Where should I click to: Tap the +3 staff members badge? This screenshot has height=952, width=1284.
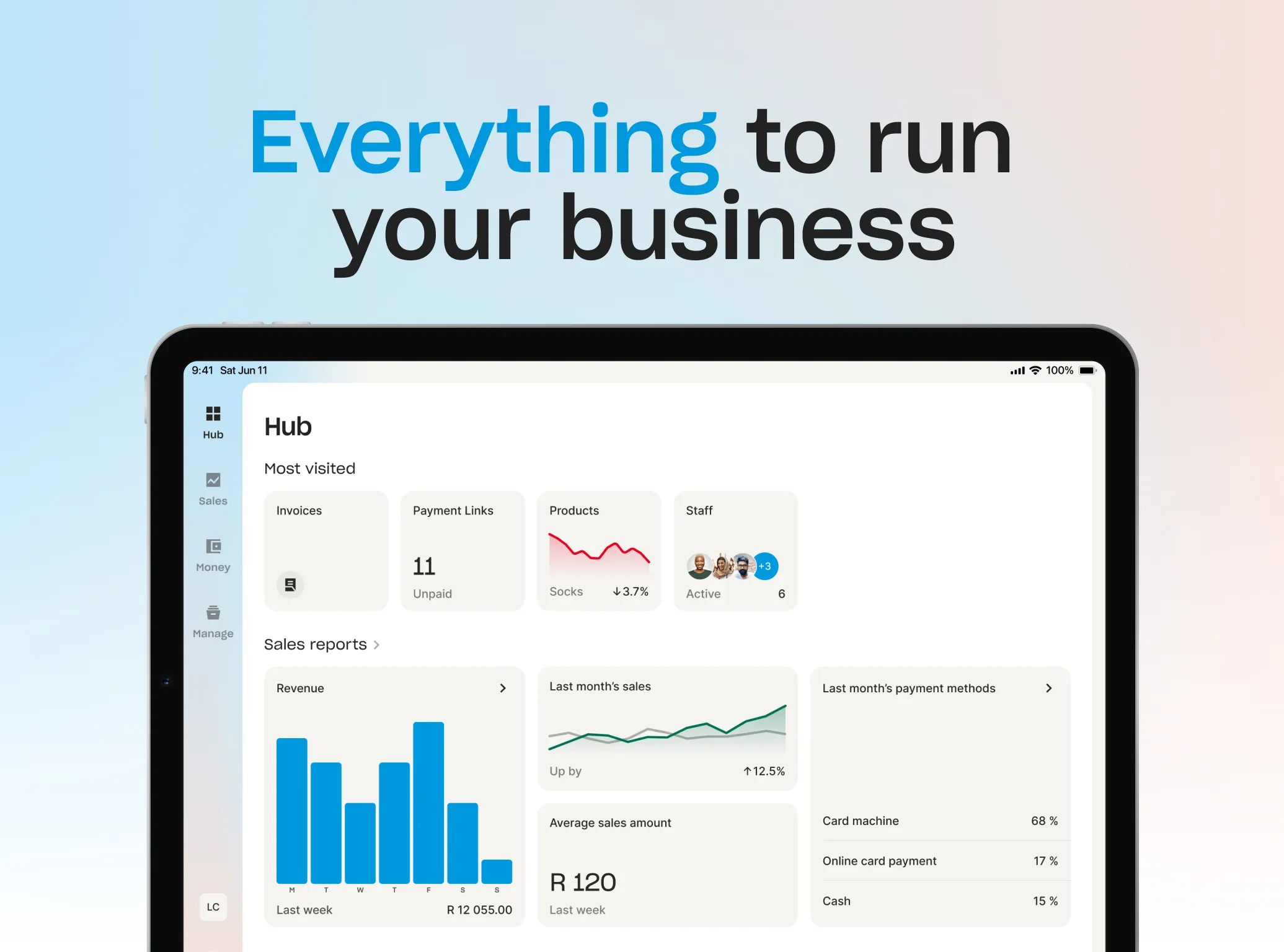tap(762, 562)
